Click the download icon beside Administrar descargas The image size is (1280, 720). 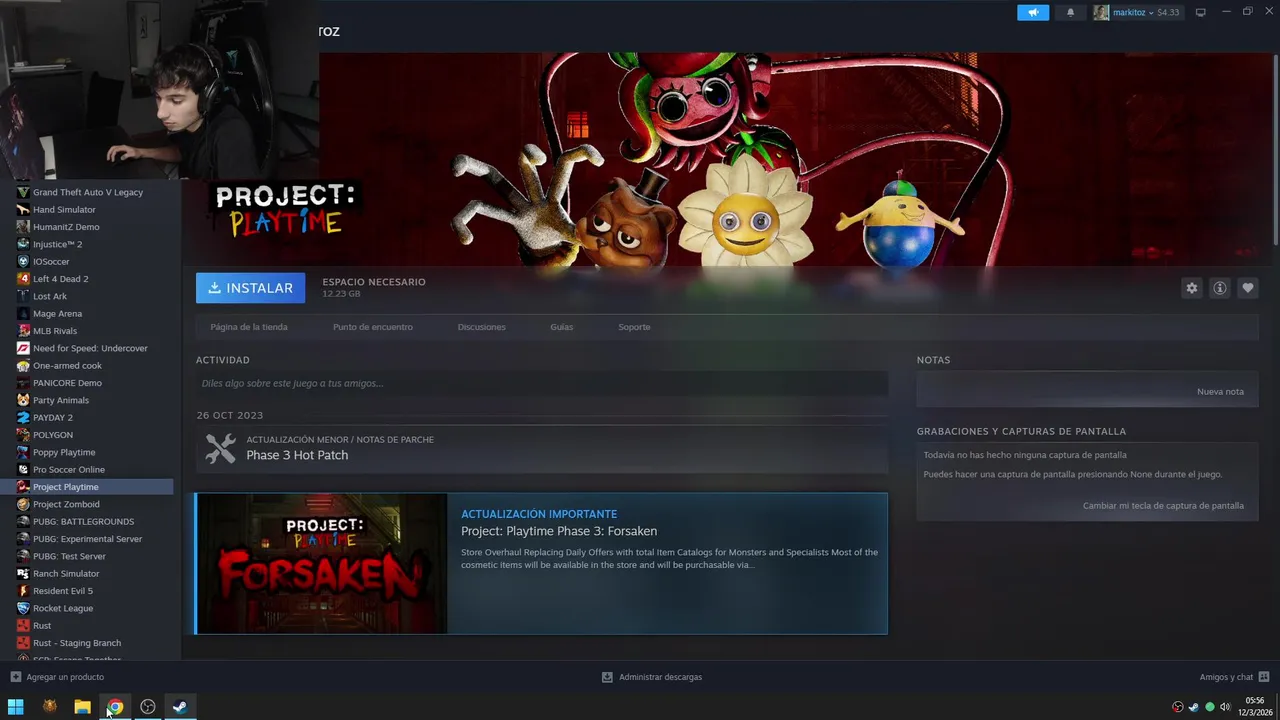[x=607, y=677]
